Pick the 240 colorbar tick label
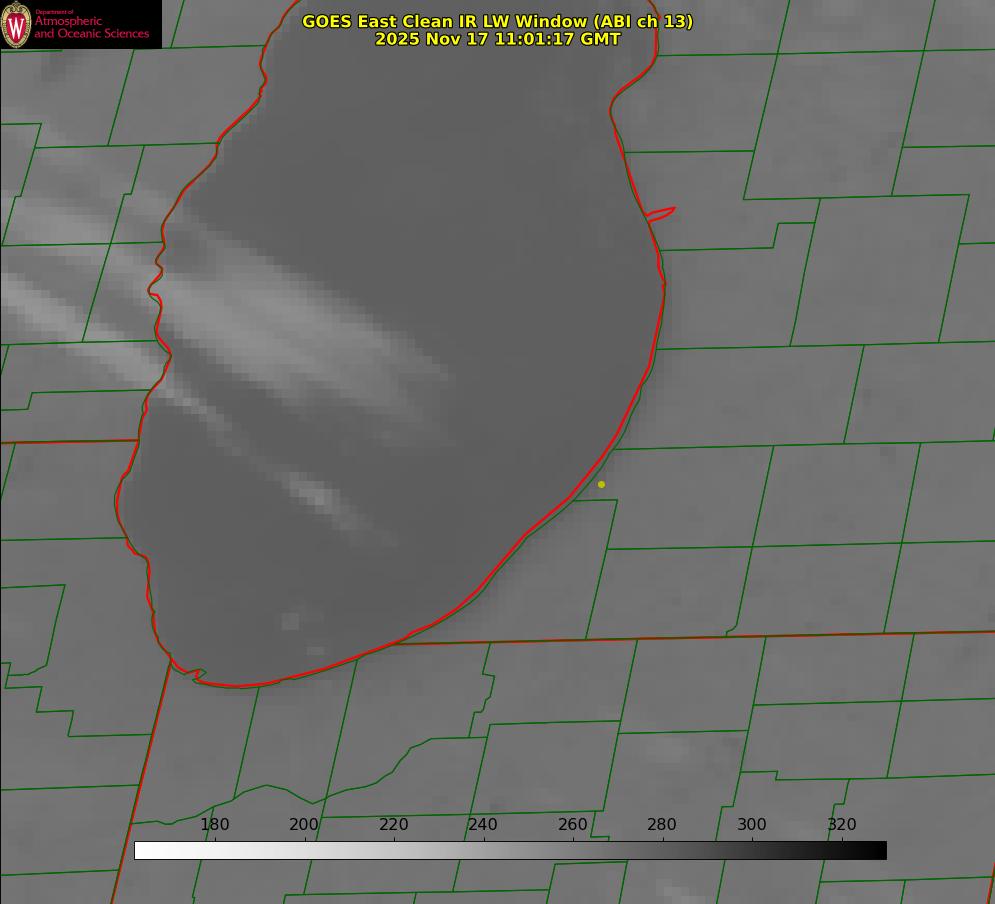Viewport: 995px width, 904px height. (x=483, y=824)
